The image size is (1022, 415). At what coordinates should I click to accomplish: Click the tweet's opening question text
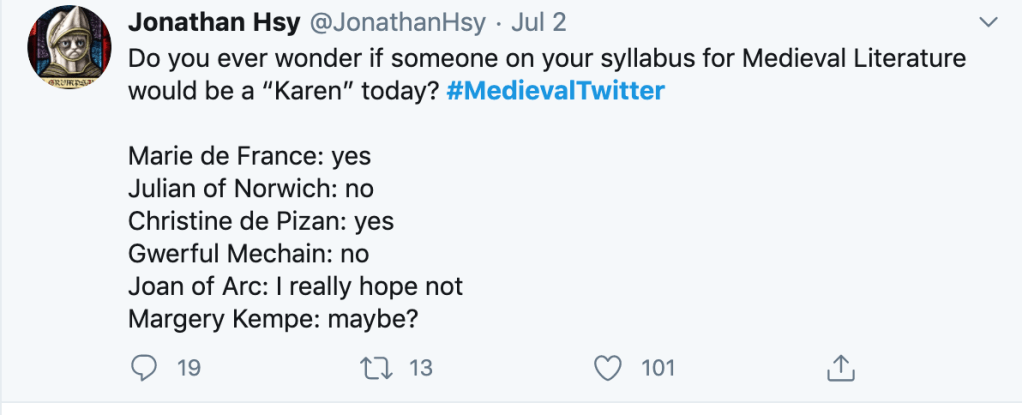(x=546, y=58)
